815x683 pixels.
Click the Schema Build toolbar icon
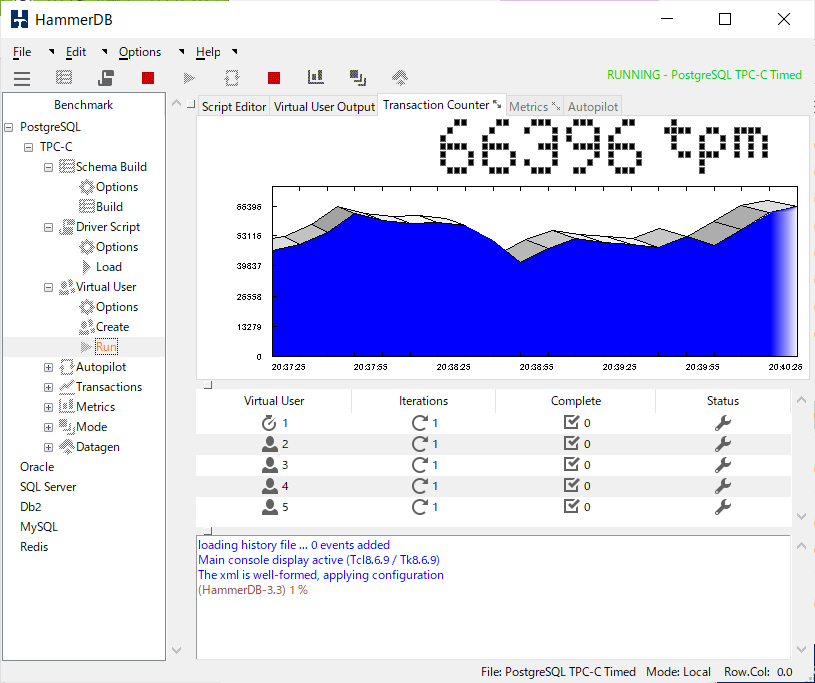[64, 77]
